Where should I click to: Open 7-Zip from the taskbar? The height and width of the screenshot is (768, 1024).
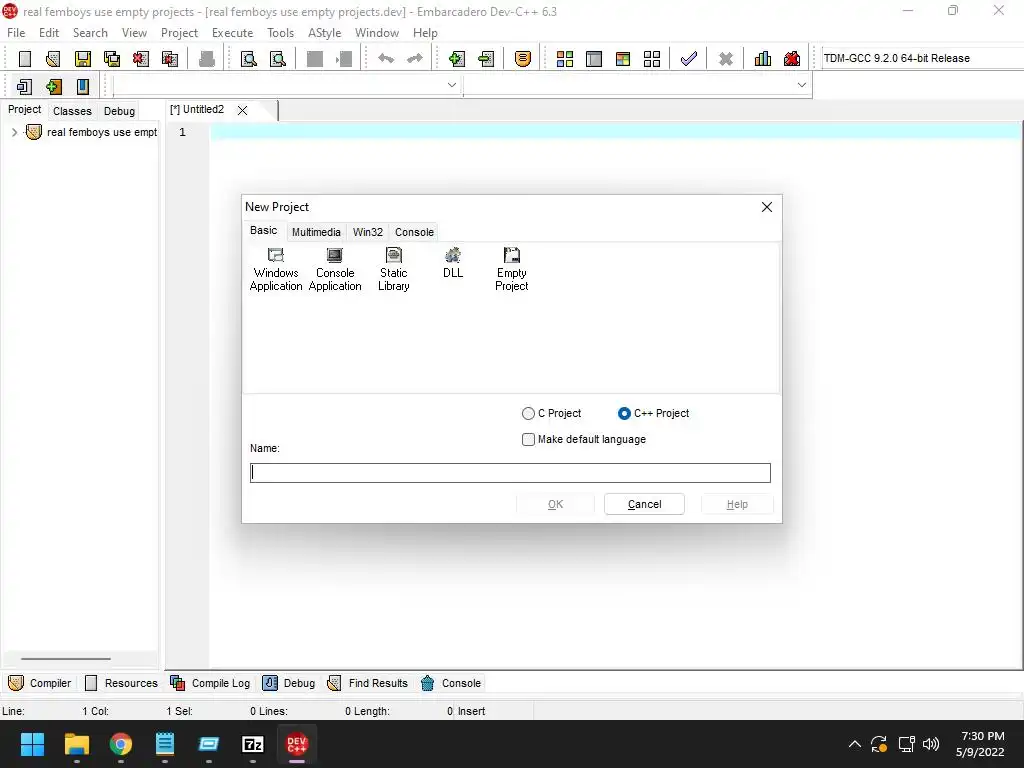coord(253,744)
